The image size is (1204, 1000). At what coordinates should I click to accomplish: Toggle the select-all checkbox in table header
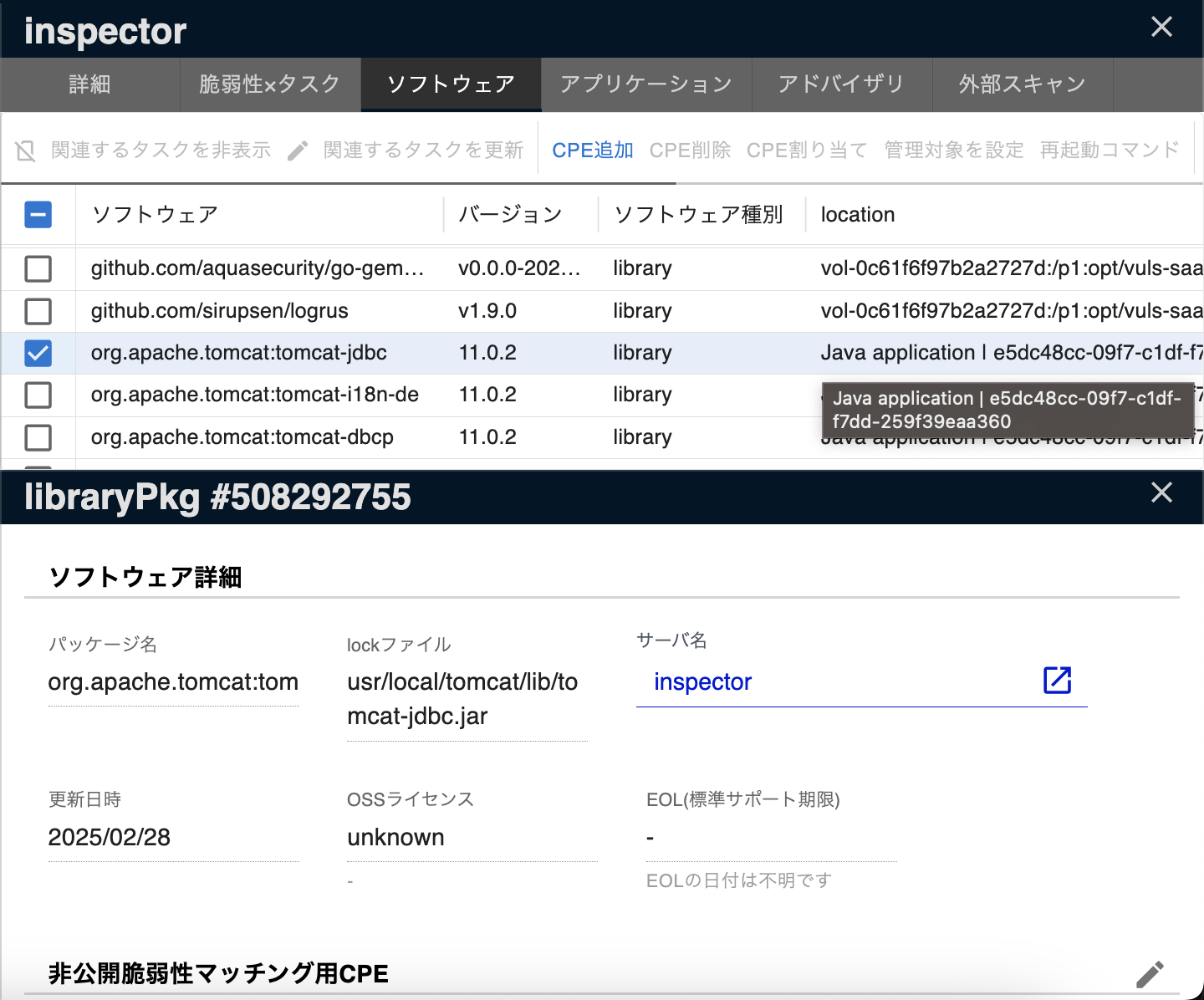click(38, 215)
